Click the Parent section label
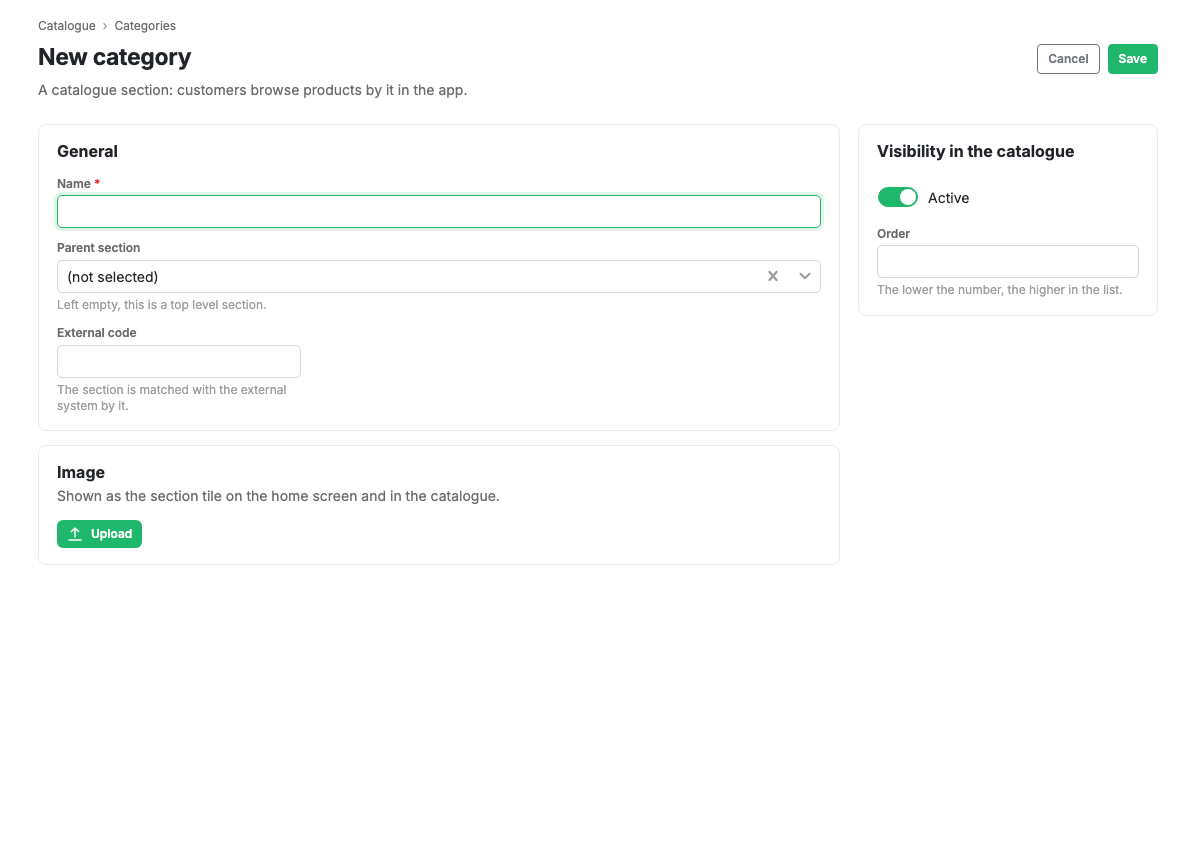This screenshot has width=1196, height=848. click(98, 248)
